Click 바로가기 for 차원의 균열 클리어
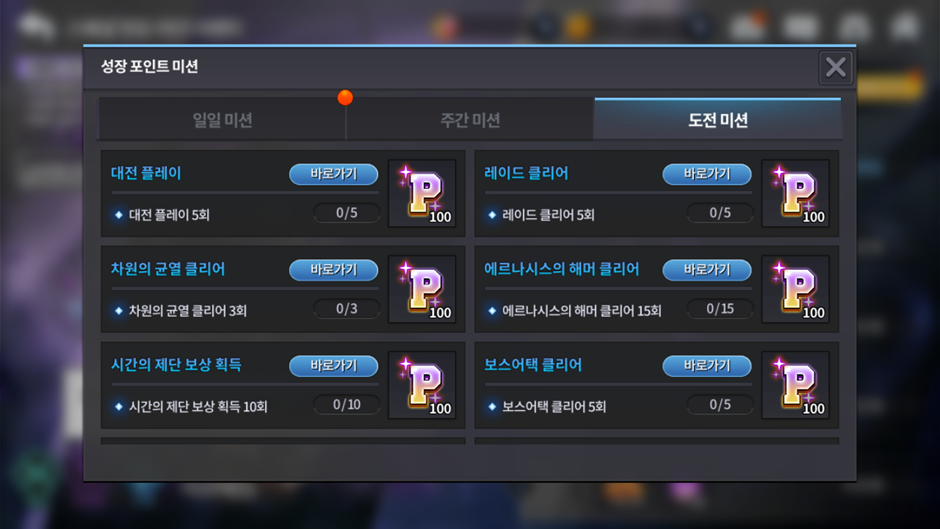The width and height of the screenshot is (940, 529). 333,270
